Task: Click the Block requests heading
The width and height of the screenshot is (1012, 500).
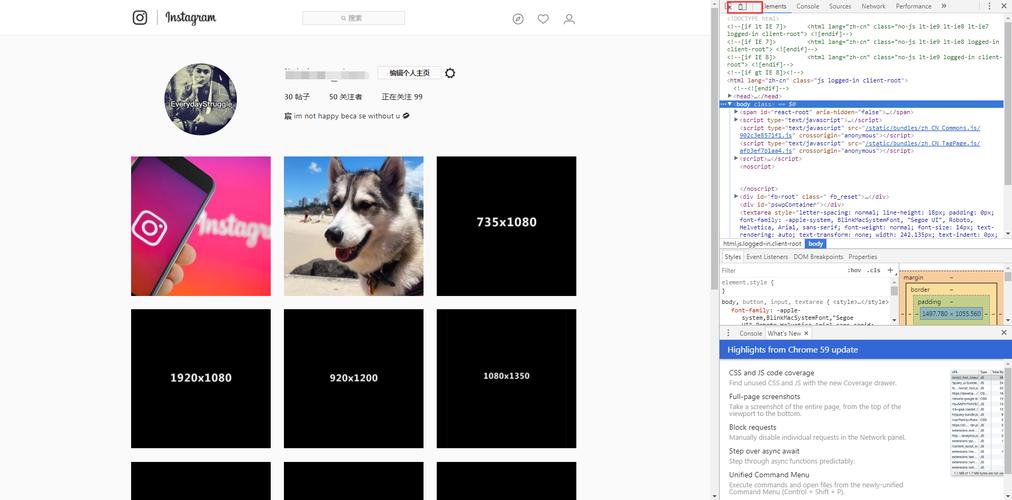Action: coord(753,427)
